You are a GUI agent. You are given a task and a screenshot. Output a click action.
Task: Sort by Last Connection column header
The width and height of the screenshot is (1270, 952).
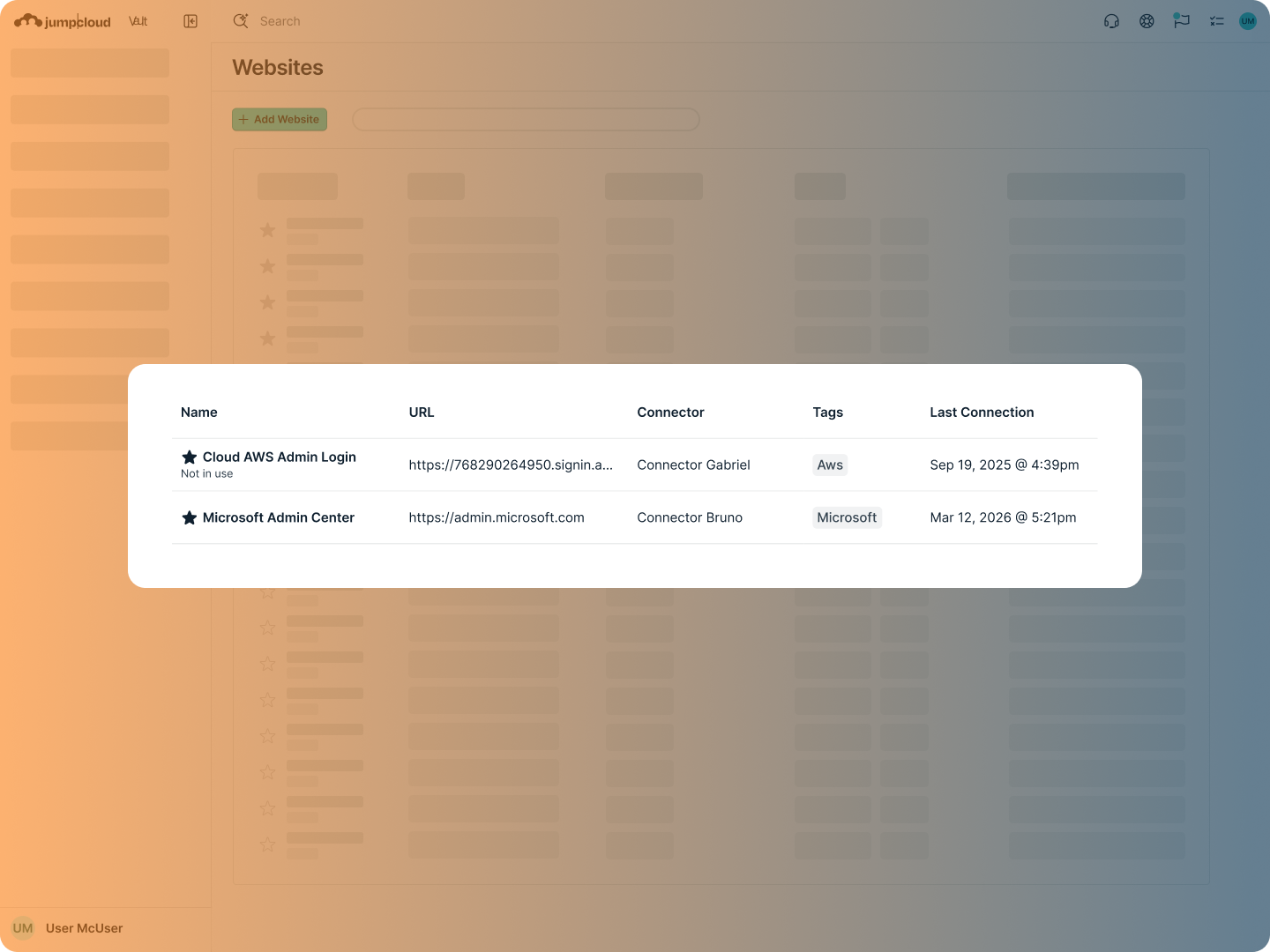click(x=982, y=413)
